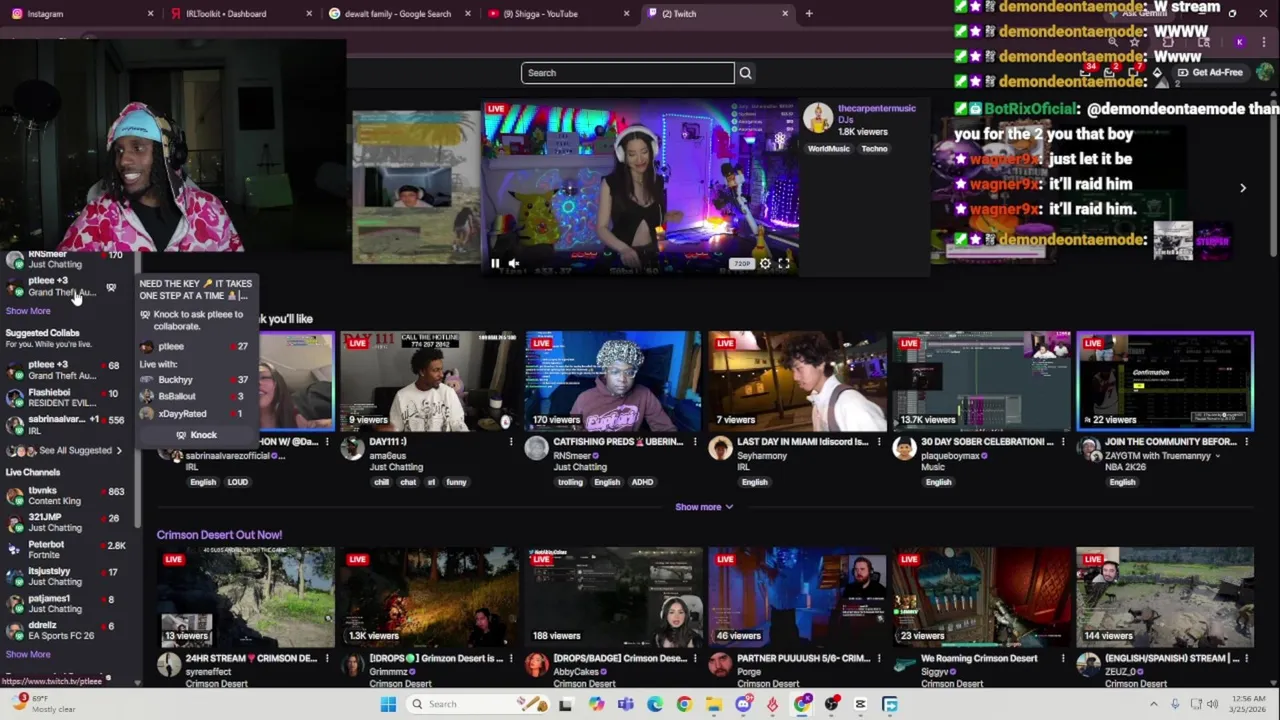Click xDayyRated in Live with list
This screenshot has height=720, width=1280.
(x=195, y=414)
